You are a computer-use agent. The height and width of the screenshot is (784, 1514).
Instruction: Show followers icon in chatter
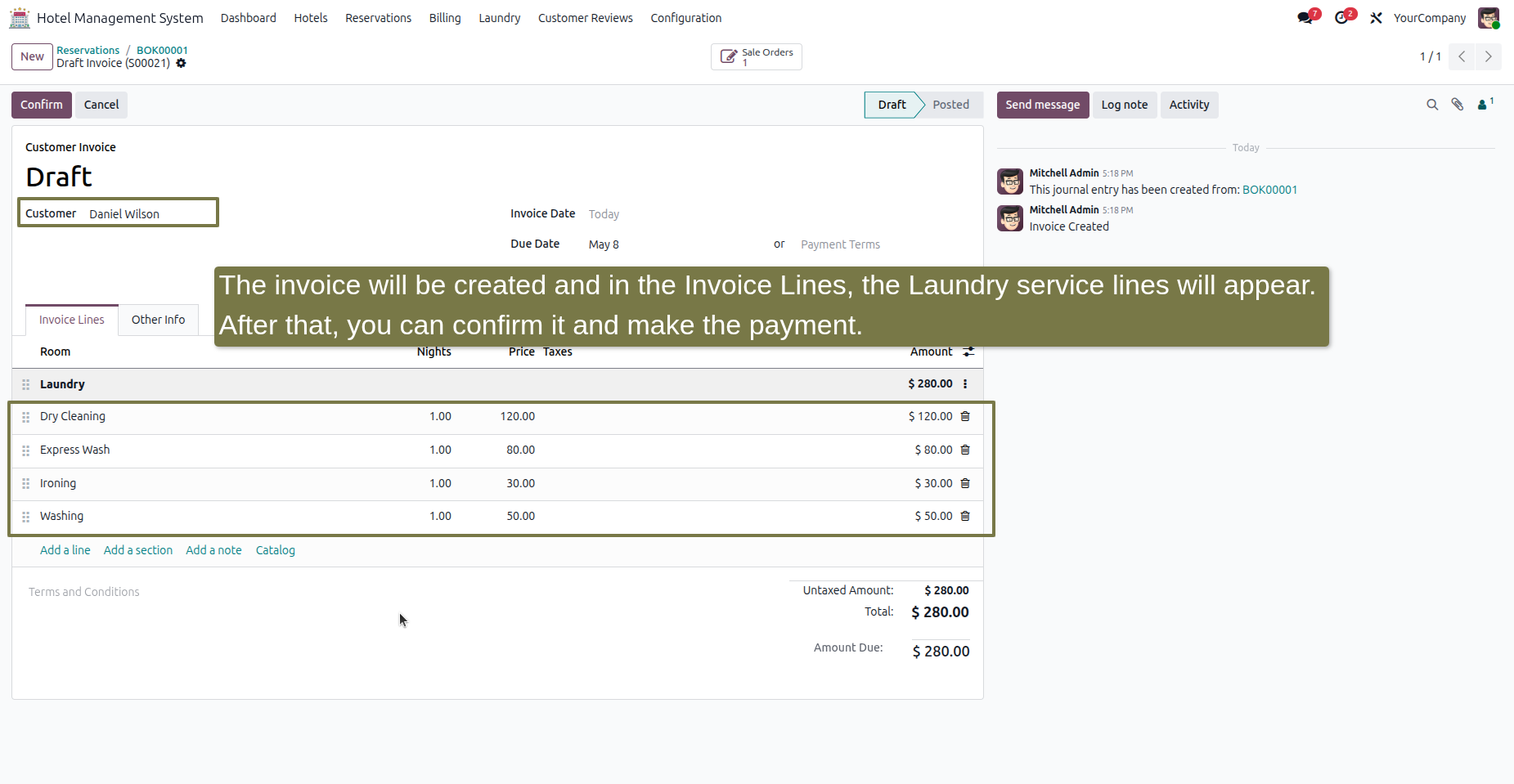[1485, 104]
